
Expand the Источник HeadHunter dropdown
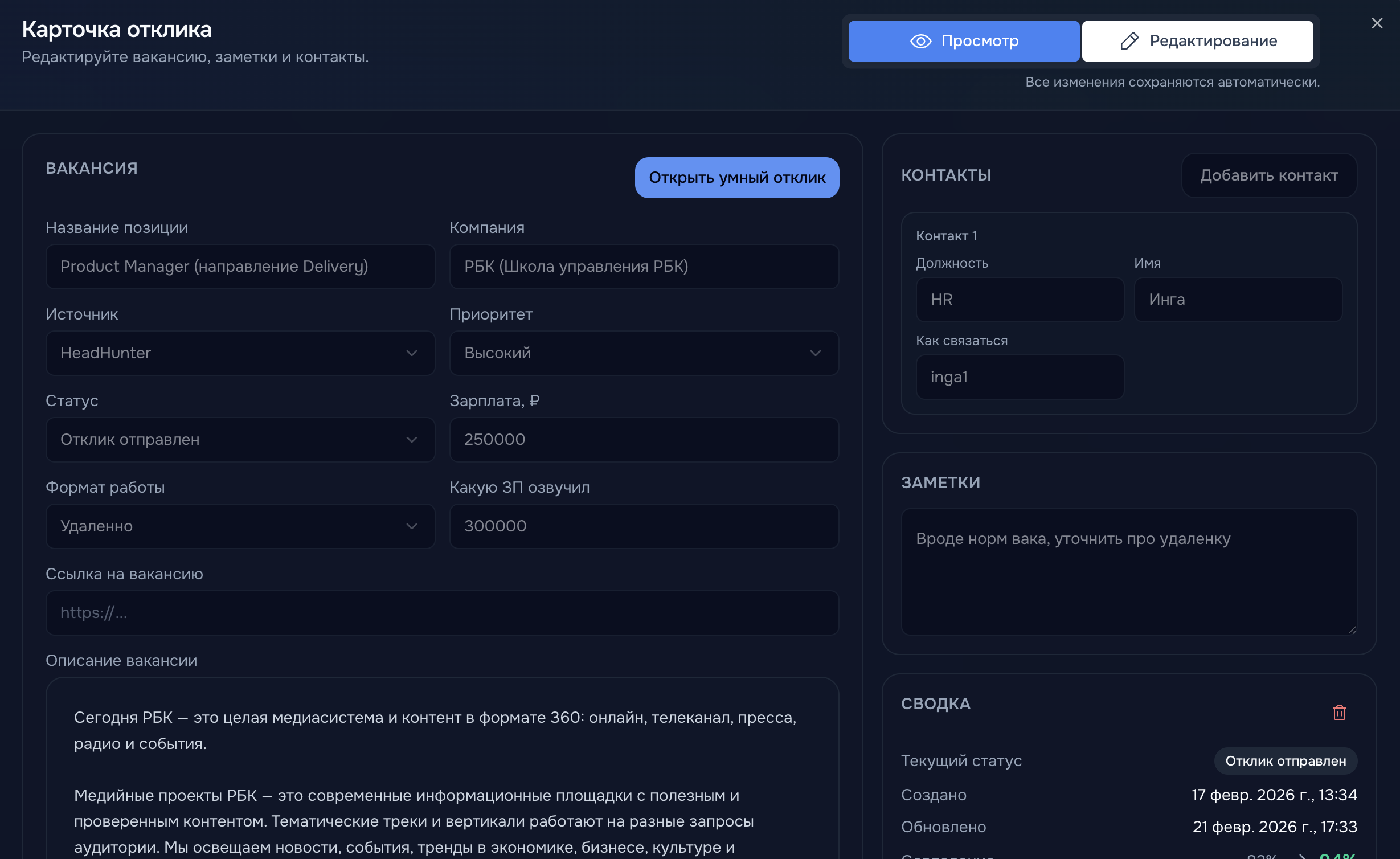[240, 353]
